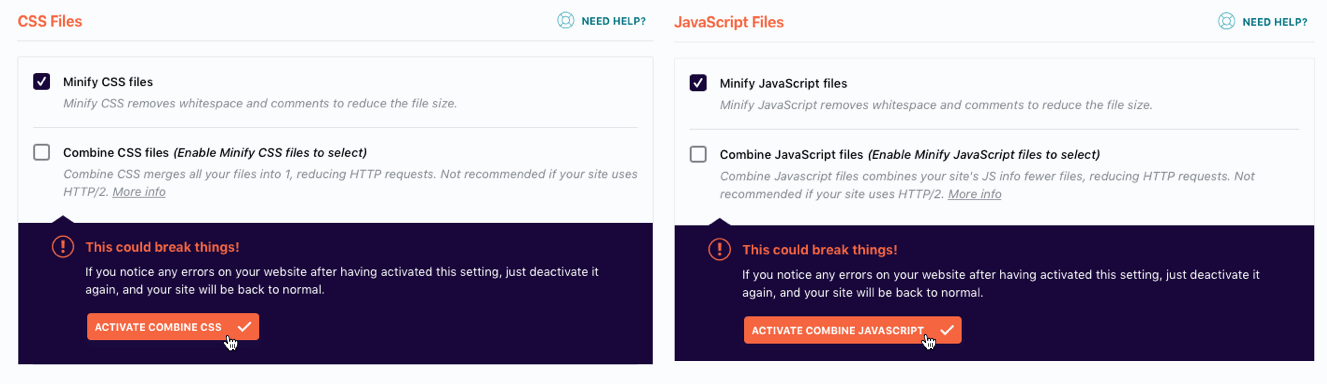Image resolution: width=1327 pixels, height=384 pixels.
Task: Click the checkmark icon on Activate Combine CSS
Action: pos(244,326)
